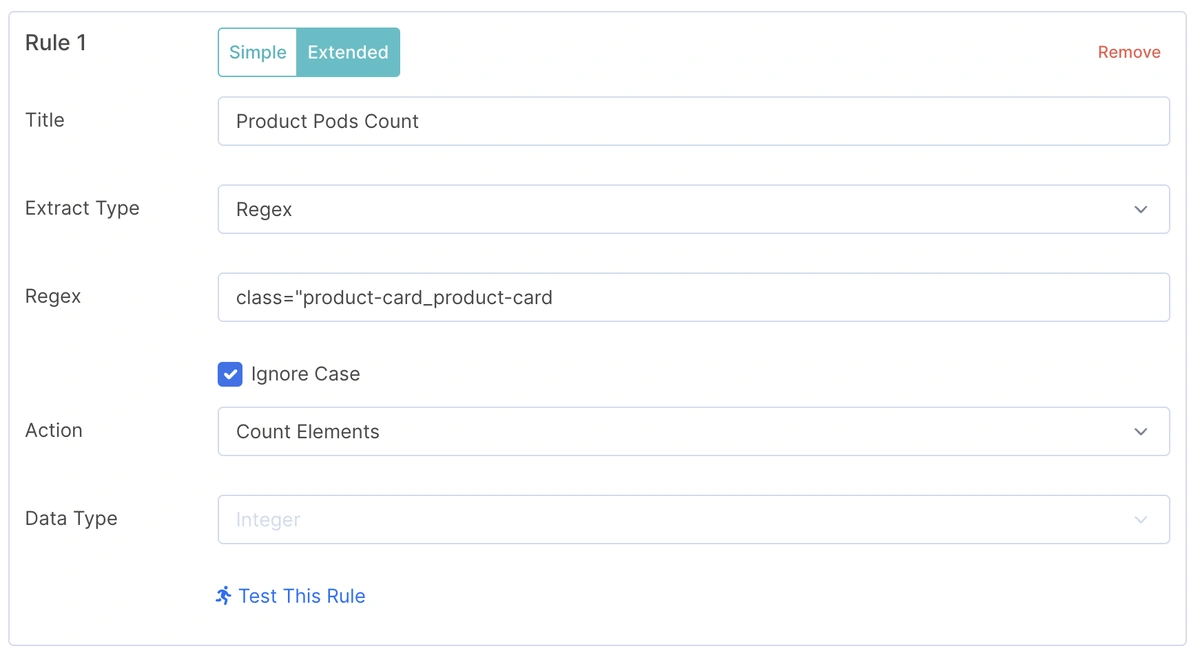This screenshot has height=655, width=1200.
Task: Click the Action dropdown chevron arrow
Action: pyautogui.click(x=1141, y=432)
